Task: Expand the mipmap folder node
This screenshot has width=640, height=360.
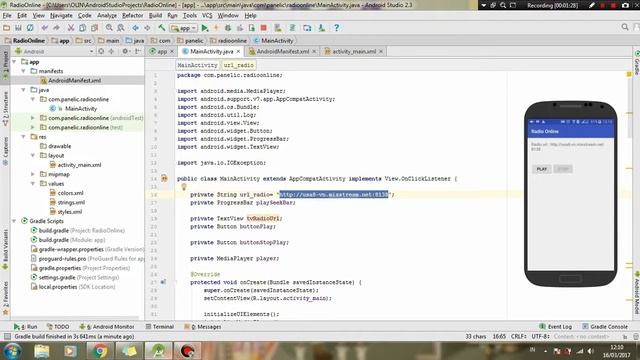Action: (x=33, y=174)
